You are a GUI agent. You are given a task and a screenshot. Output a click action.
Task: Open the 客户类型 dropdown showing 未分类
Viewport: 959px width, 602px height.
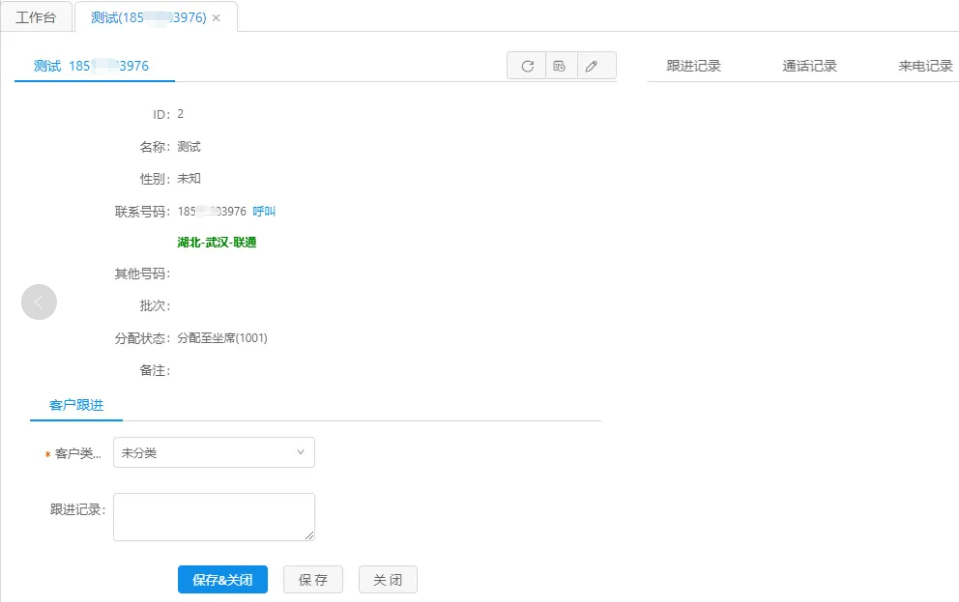coord(214,453)
